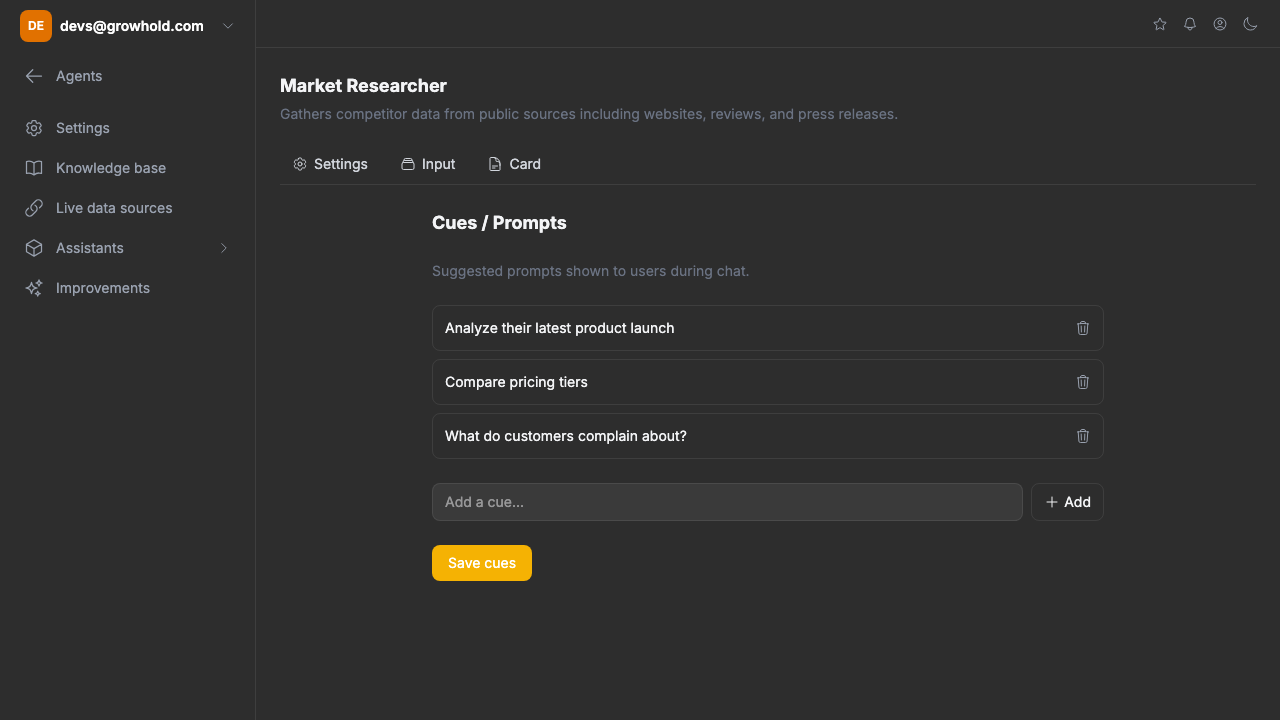Image resolution: width=1280 pixels, height=720 pixels.
Task: Click the Save cues button
Action: point(482,563)
